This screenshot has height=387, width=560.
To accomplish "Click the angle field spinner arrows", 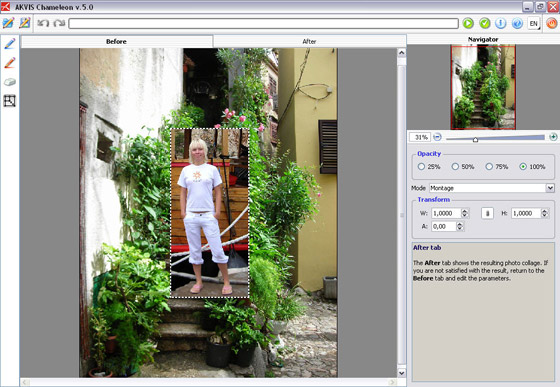I will [460, 226].
